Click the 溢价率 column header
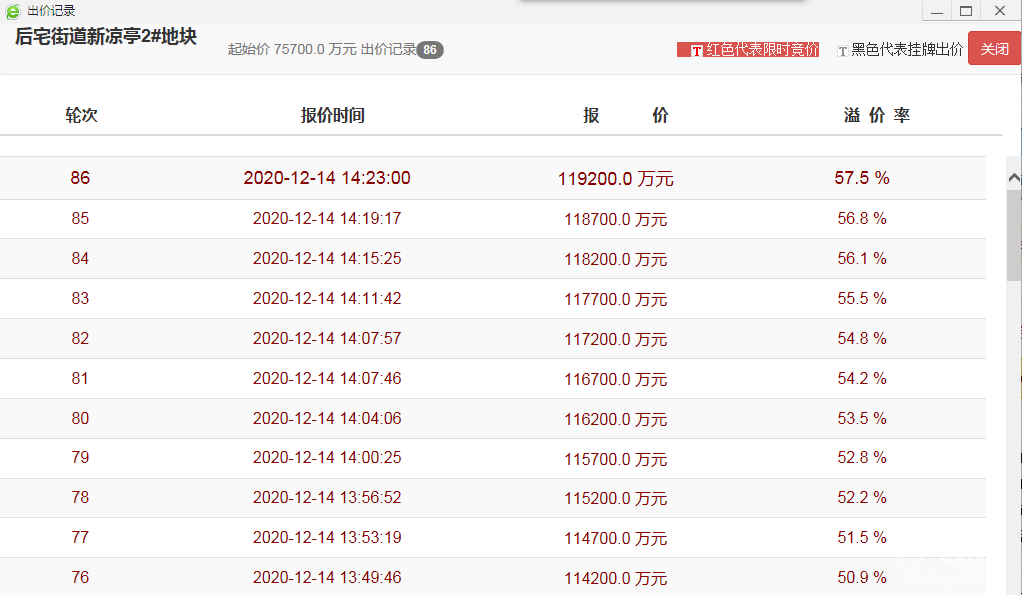 click(877, 116)
